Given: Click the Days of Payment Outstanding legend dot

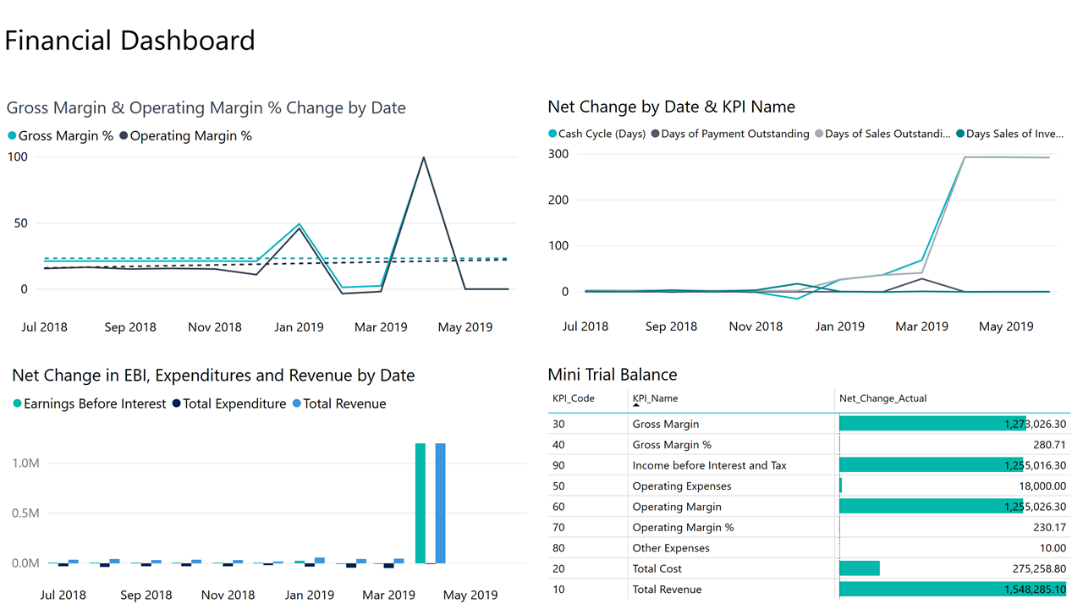Looking at the screenshot, I should coord(656,133).
